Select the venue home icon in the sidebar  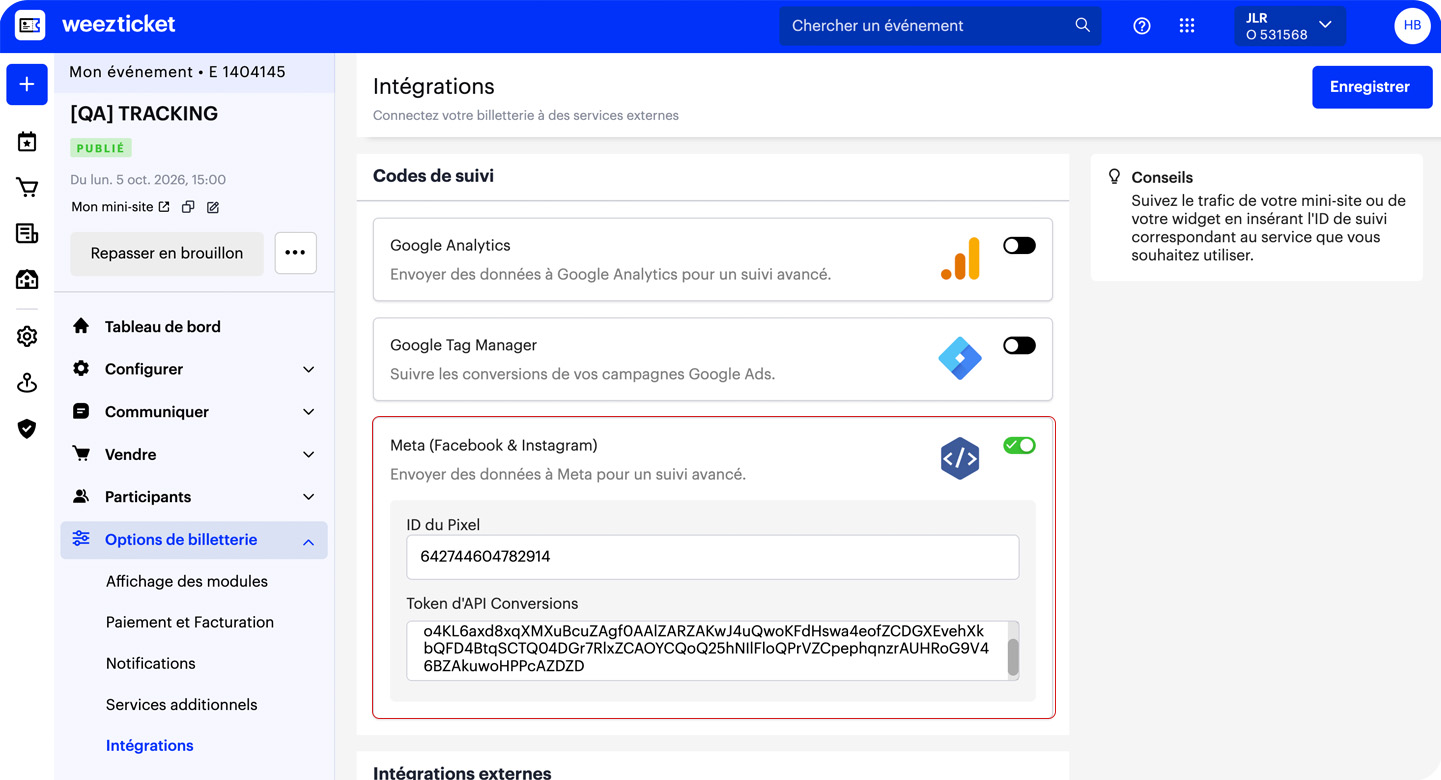(26, 279)
